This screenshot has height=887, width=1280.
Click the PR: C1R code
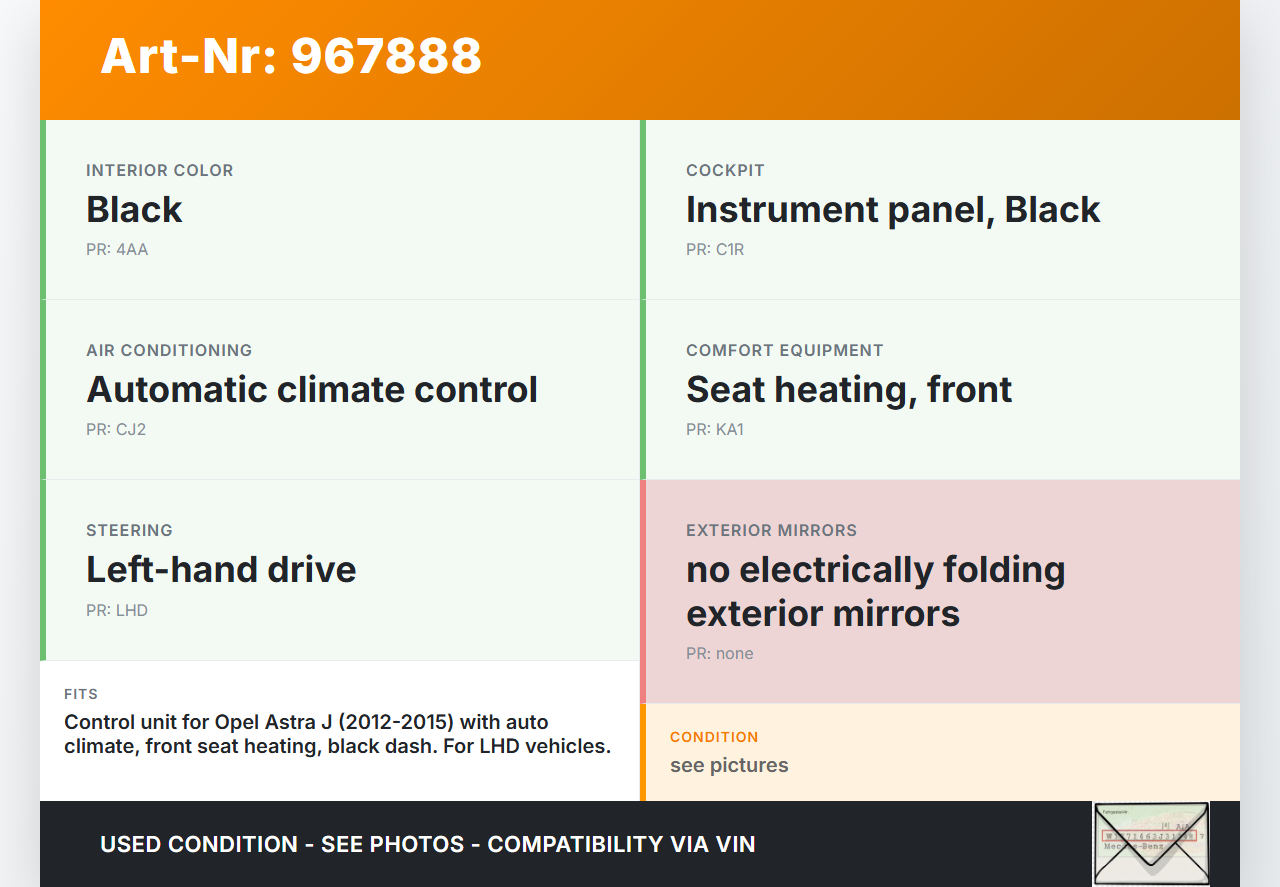coord(715,250)
